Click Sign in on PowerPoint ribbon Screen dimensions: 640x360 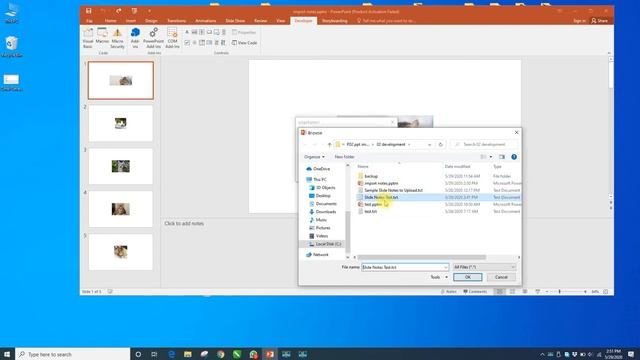tap(579, 20)
